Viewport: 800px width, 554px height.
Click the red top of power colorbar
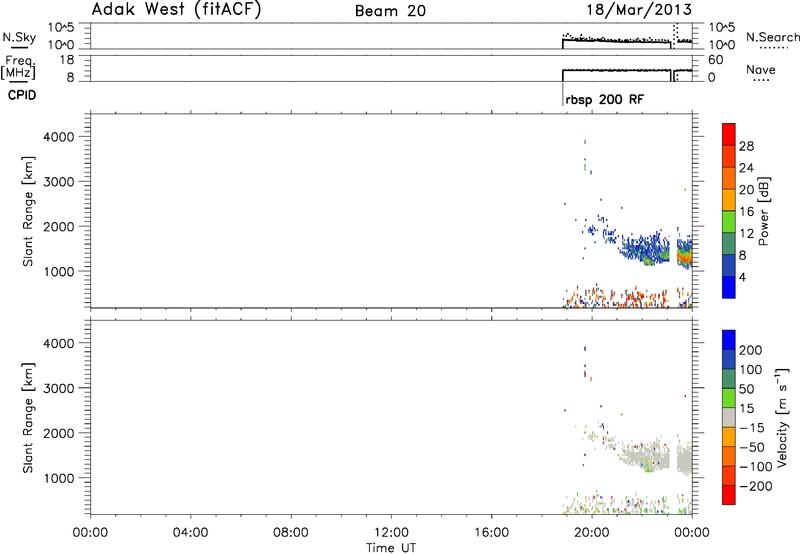(x=729, y=133)
